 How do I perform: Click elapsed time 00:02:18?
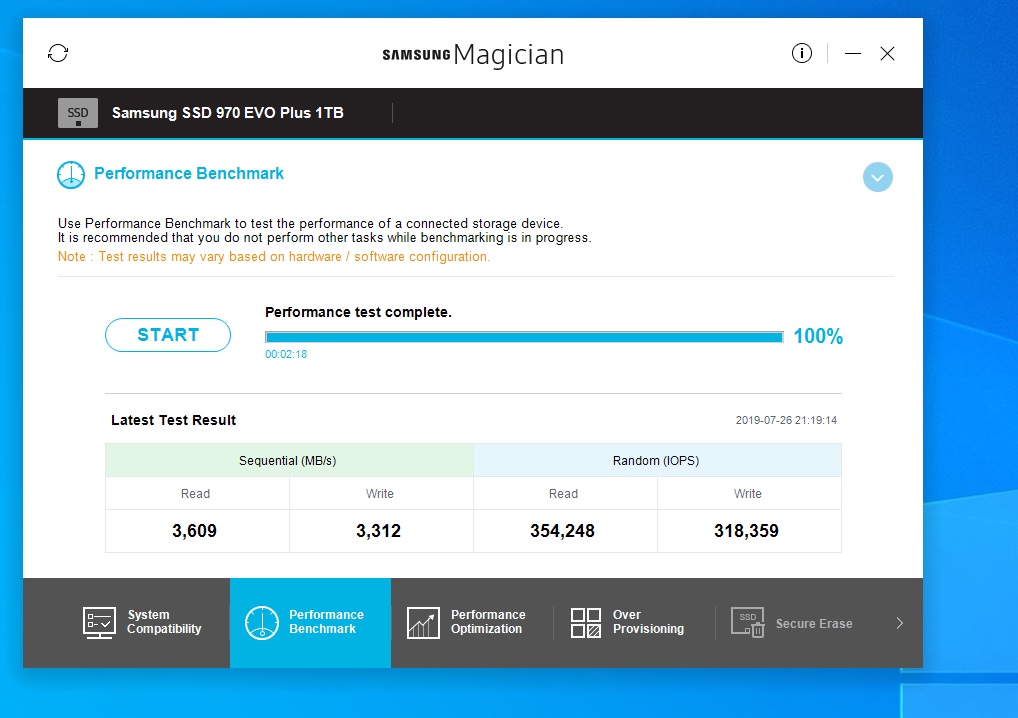[x=286, y=354]
